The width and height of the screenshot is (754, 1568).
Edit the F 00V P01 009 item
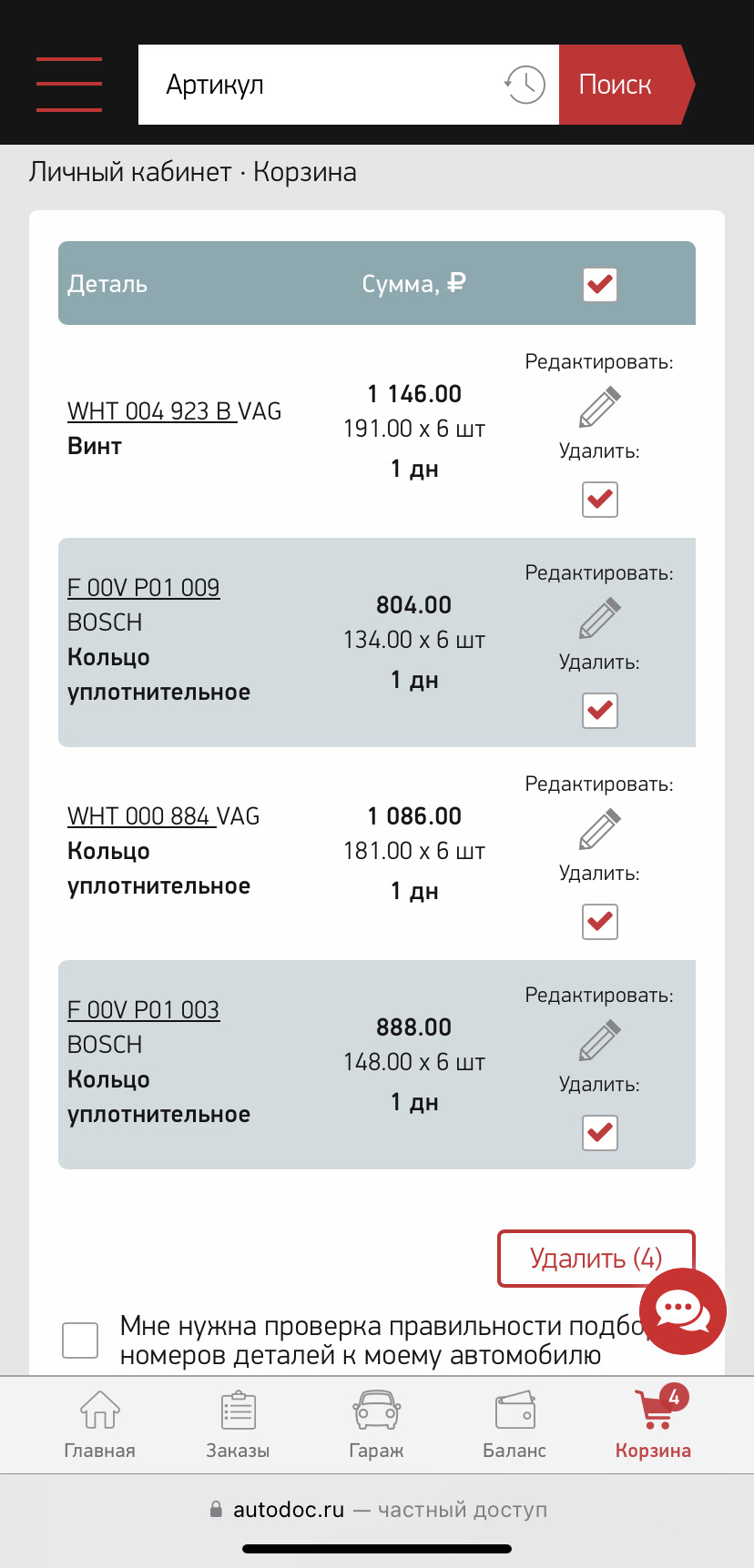[x=599, y=618]
